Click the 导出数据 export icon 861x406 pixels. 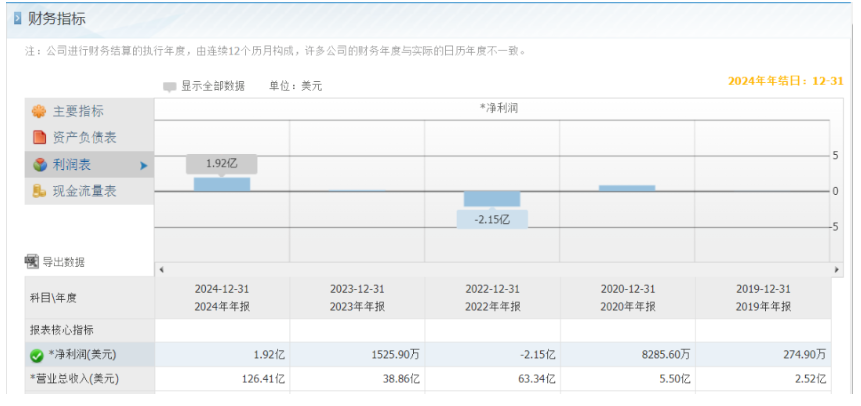(32, 262)
